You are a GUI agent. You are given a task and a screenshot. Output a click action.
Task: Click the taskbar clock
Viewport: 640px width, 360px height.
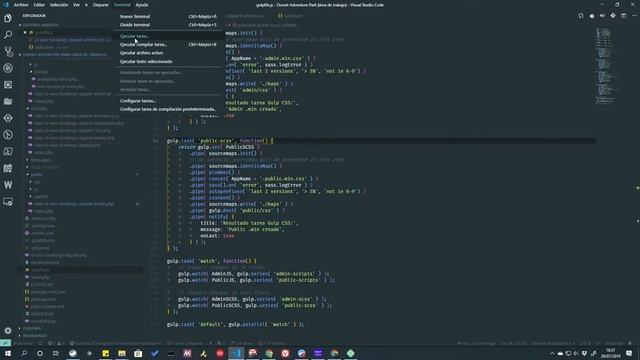coord(610,353)
